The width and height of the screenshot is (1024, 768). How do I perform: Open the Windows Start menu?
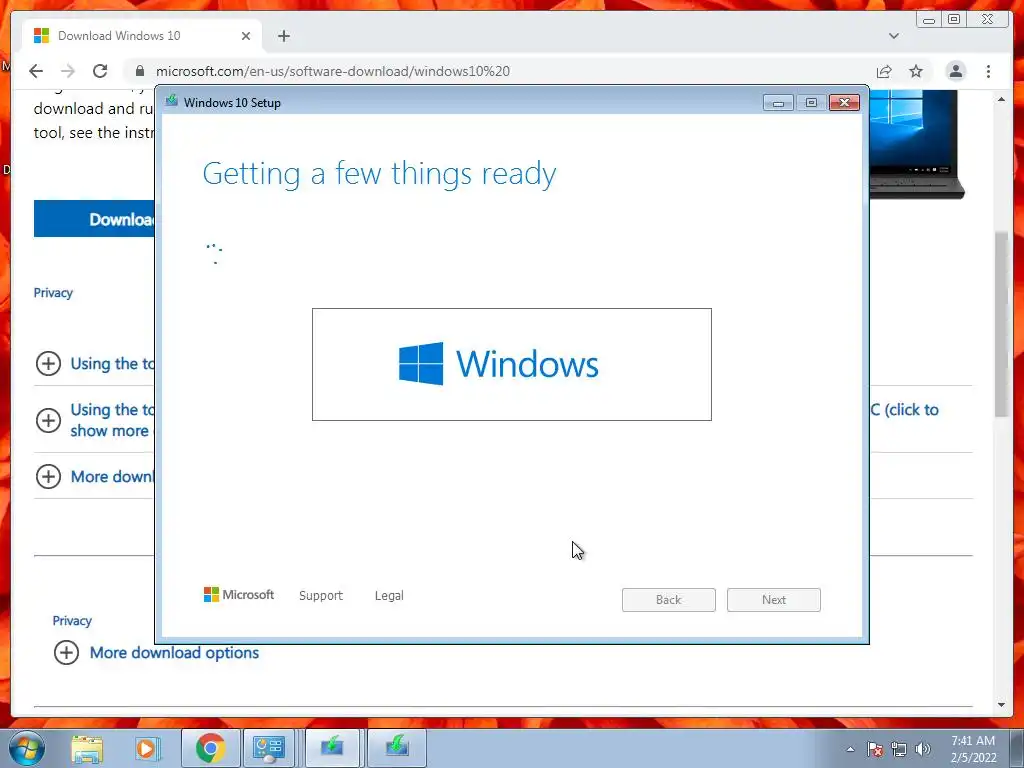[x=27, y=748]
